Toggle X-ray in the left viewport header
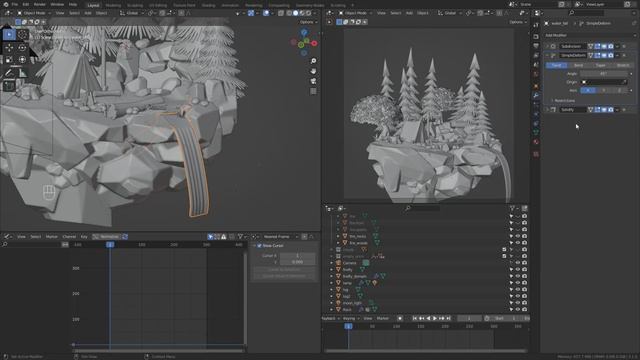640x360 pixels. 281,13
